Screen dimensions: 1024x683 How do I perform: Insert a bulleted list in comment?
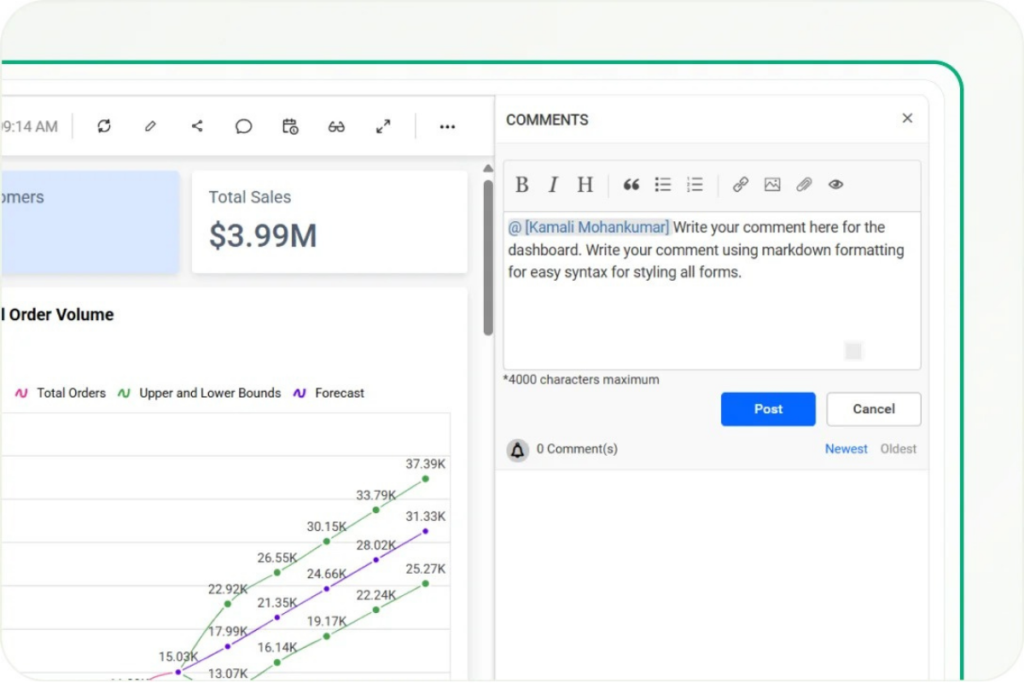pyautogui.click(x=663, y=185)
